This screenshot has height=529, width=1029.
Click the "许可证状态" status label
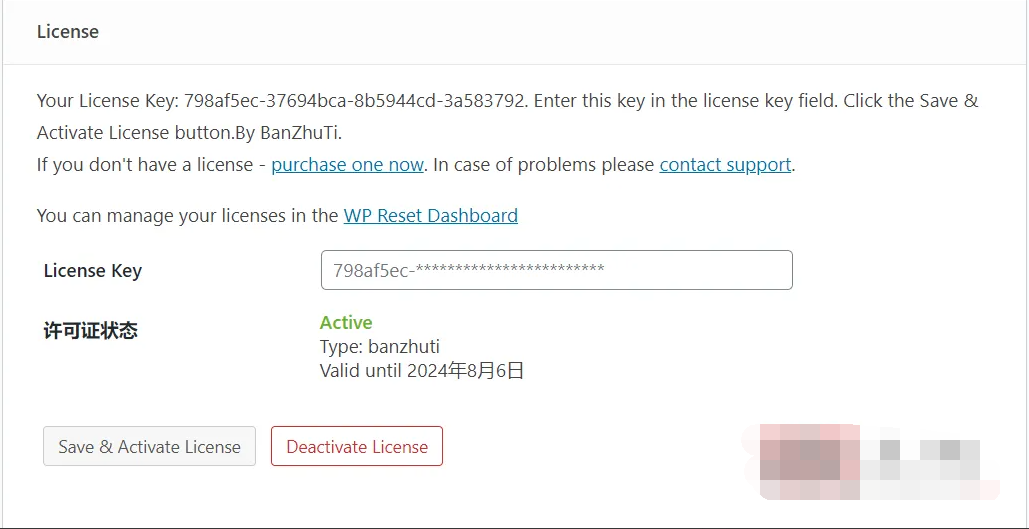pos(91,330)
